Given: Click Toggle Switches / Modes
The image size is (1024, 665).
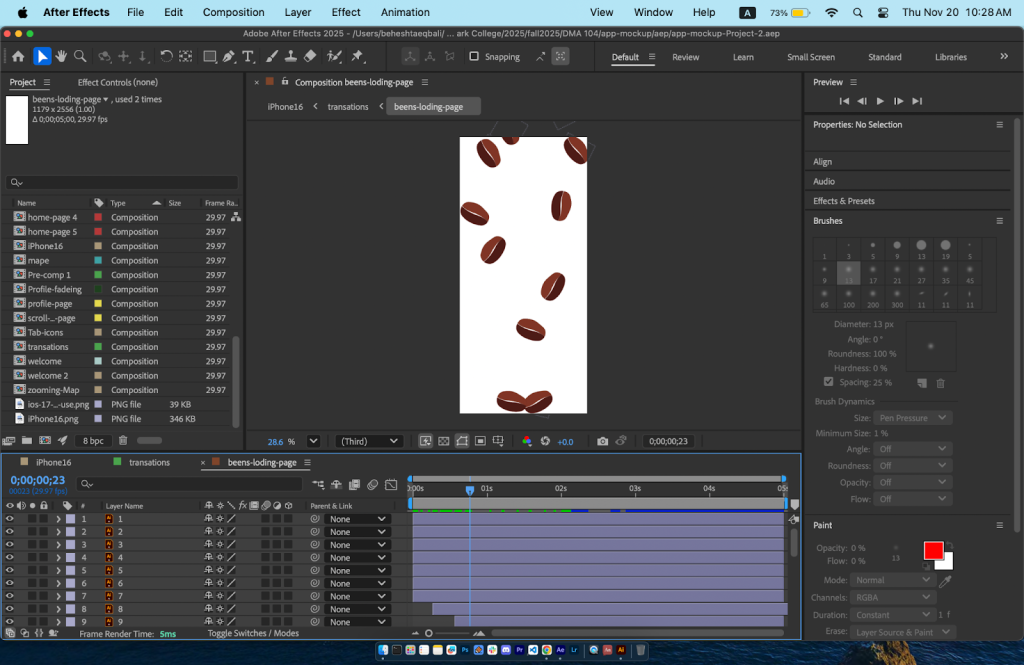Looking at the screenshot, I should pyautogui.click(x=253, y=634).
